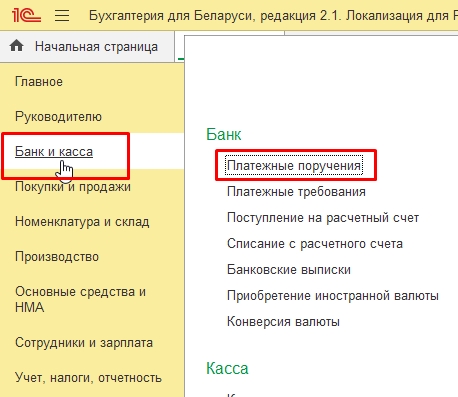This screenshot has width=458, height=397.
Task: Open the Конверсия валюты link
Action: (283, 322)
